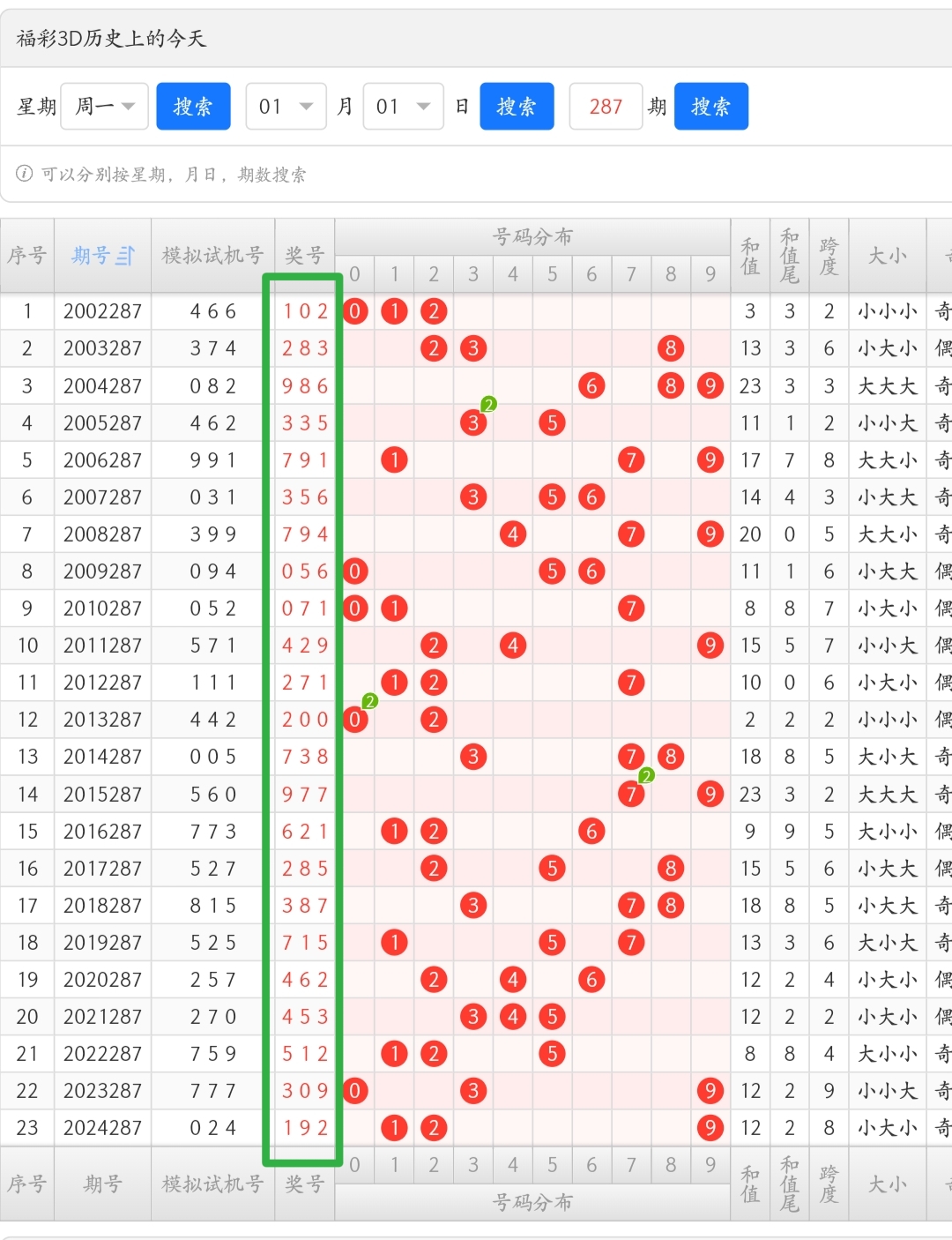
Task: Click sum value 23 in row 2004287
Action: 750,386
